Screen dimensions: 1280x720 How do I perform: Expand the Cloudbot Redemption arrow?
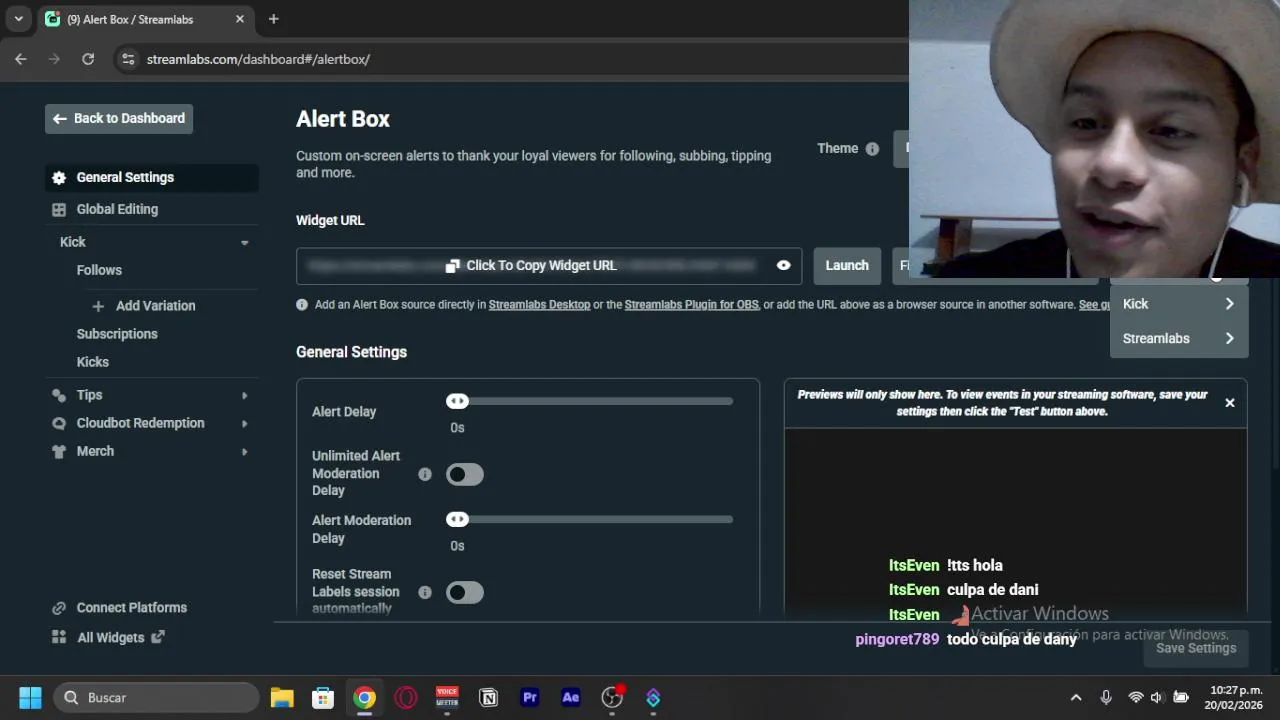(244, 424)
